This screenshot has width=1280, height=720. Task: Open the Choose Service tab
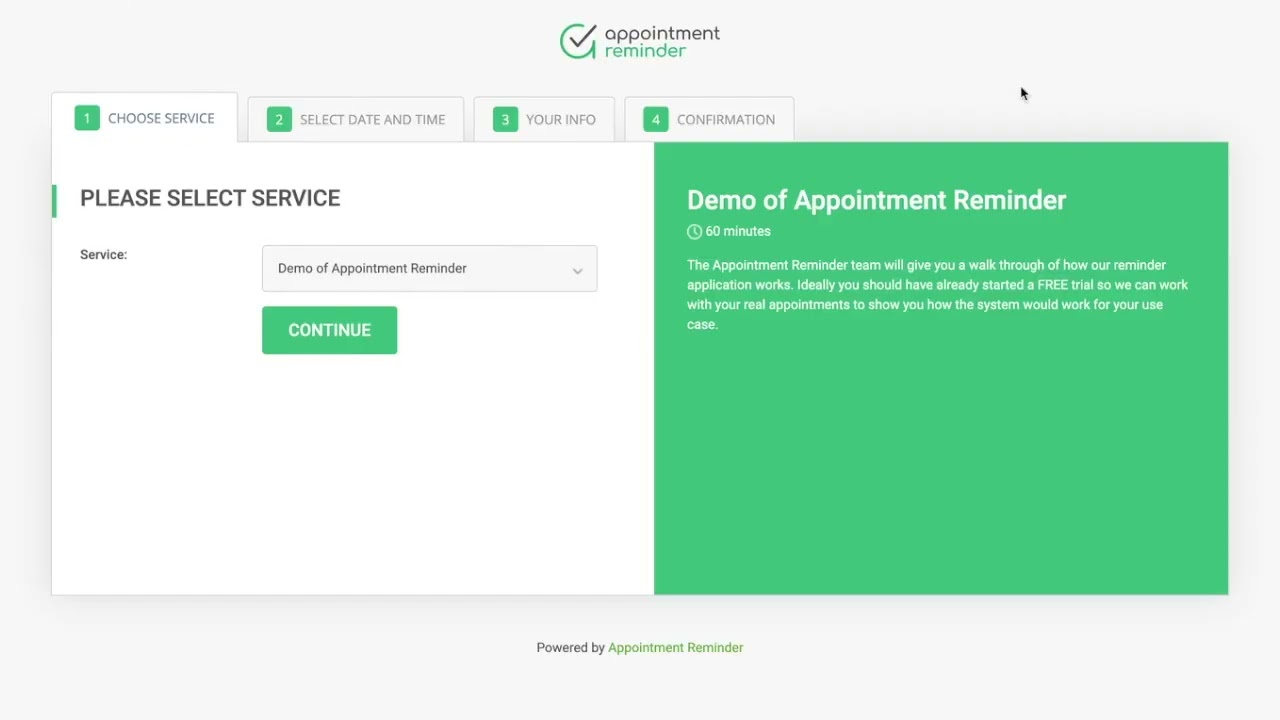click(x=145, y=118)
